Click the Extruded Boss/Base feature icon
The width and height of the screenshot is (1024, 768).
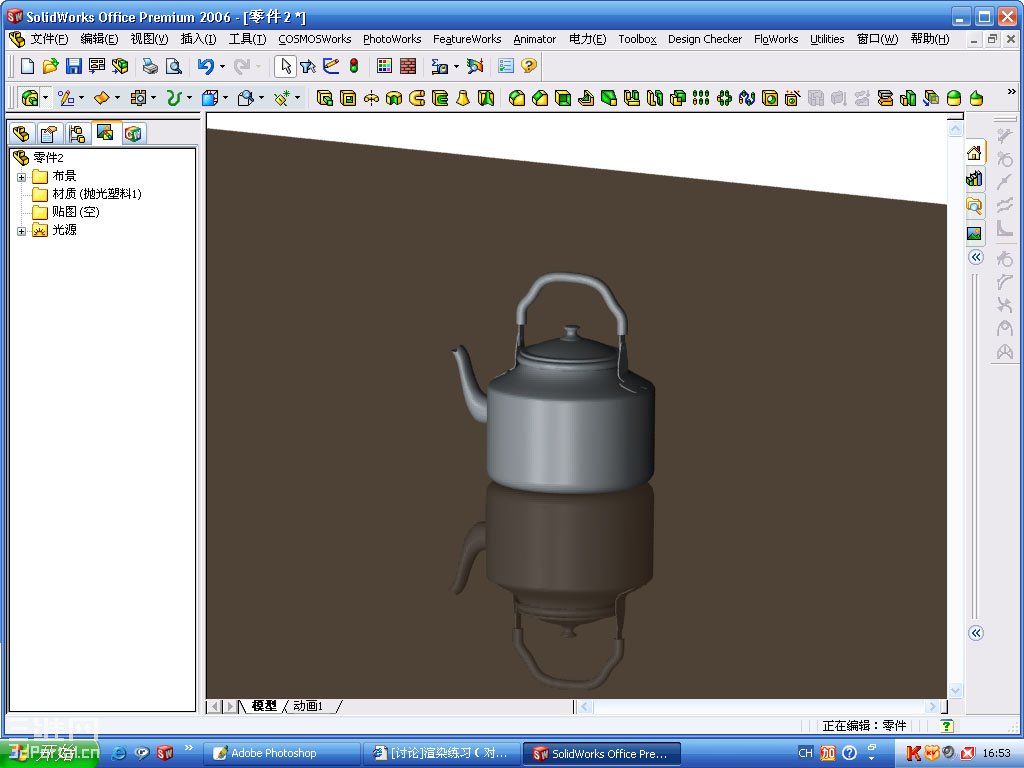(325, 98)
